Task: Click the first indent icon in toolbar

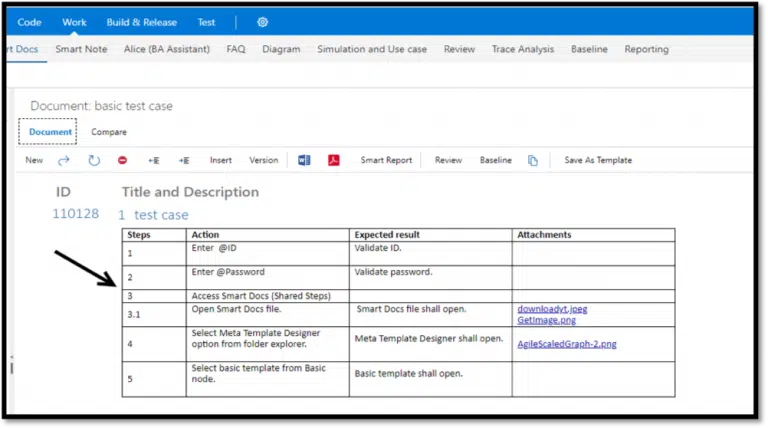Action: [154, 160]
